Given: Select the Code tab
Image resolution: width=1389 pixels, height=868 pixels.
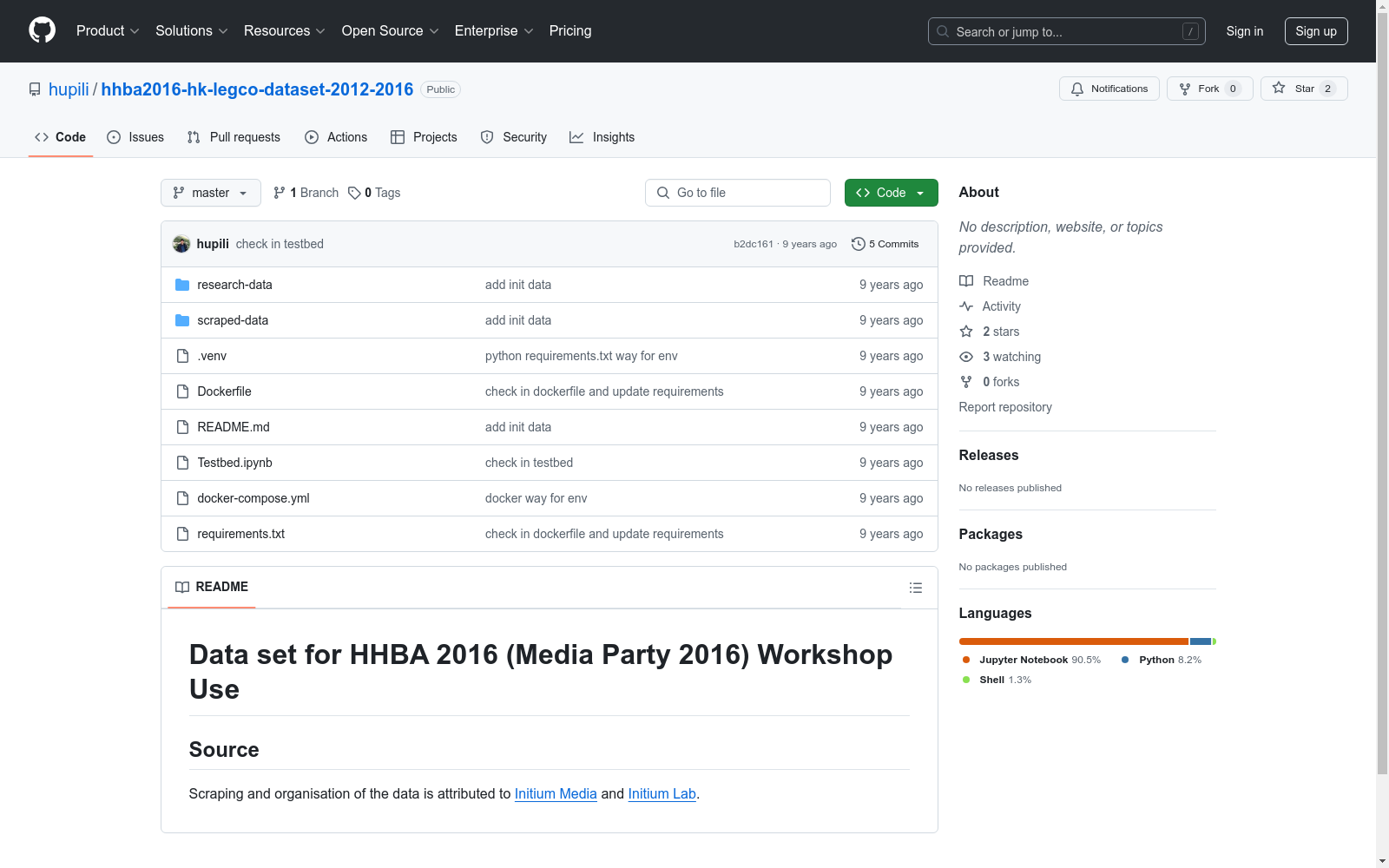Looking at the screenshot, I should 61,137.
